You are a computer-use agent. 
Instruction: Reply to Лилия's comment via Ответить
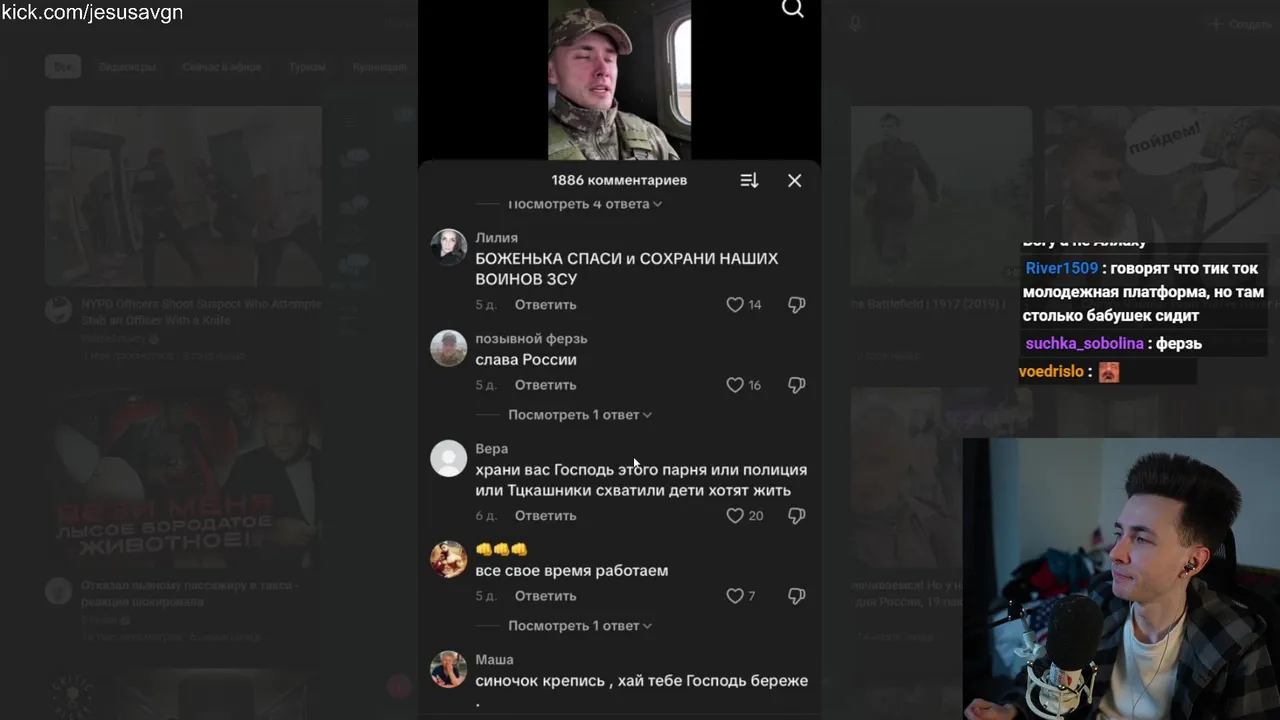(545, 304)
